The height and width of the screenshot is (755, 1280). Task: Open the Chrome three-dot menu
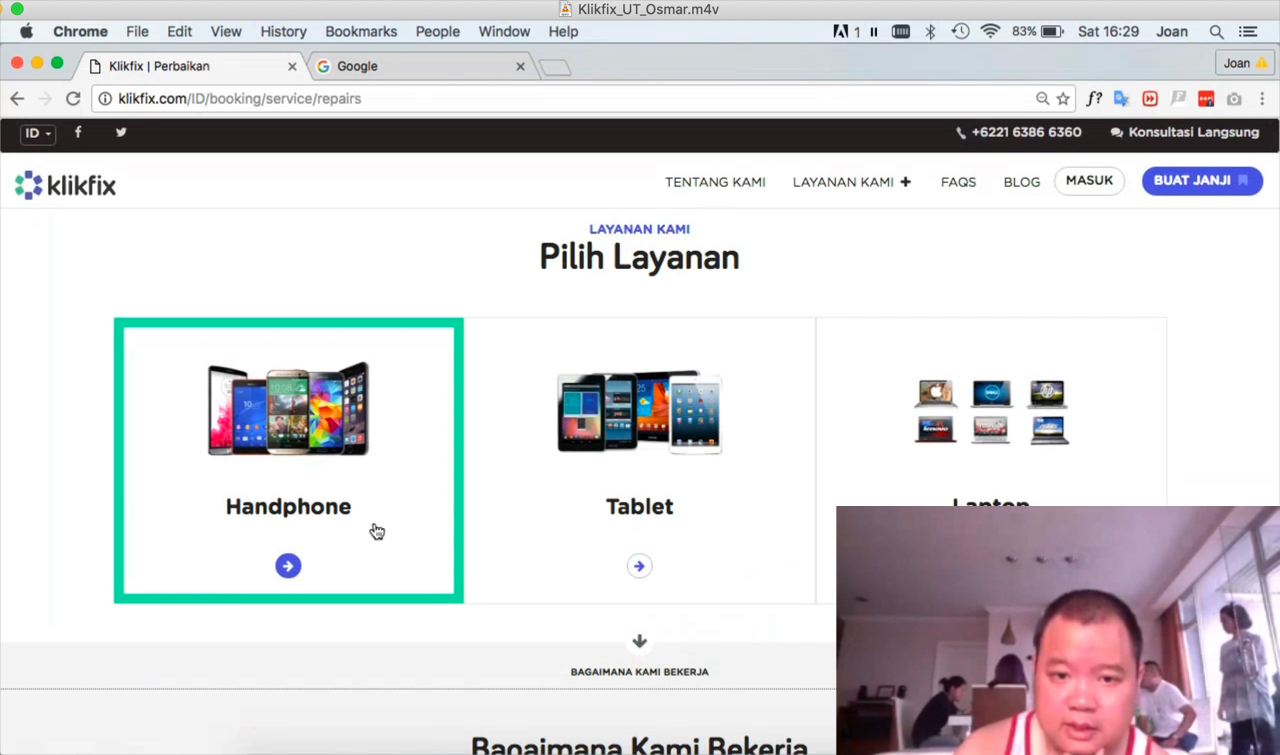point(1263,99)
